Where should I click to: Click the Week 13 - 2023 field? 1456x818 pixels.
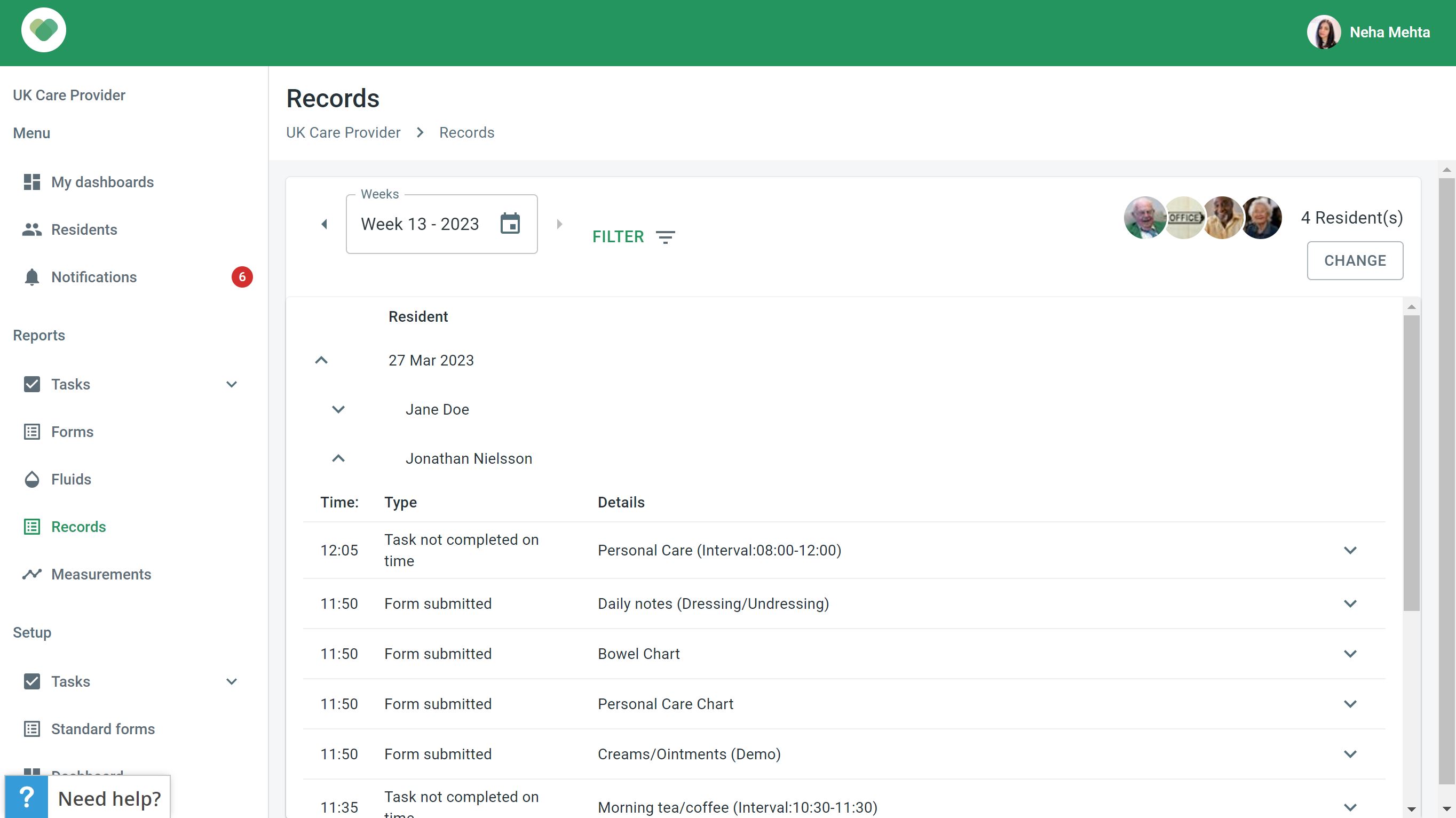point(441,224)
